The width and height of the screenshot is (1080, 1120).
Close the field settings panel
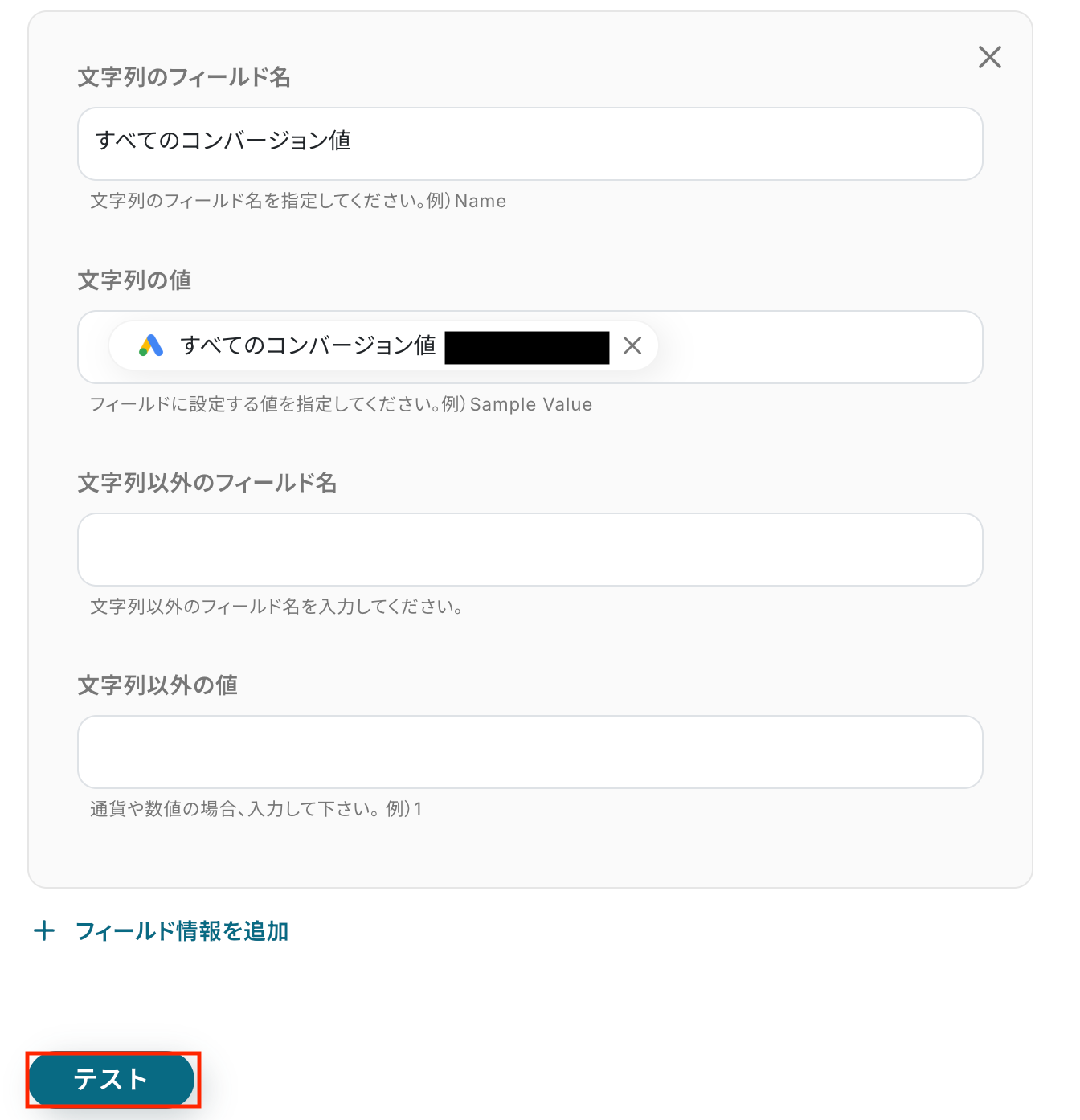coord(989,57)
